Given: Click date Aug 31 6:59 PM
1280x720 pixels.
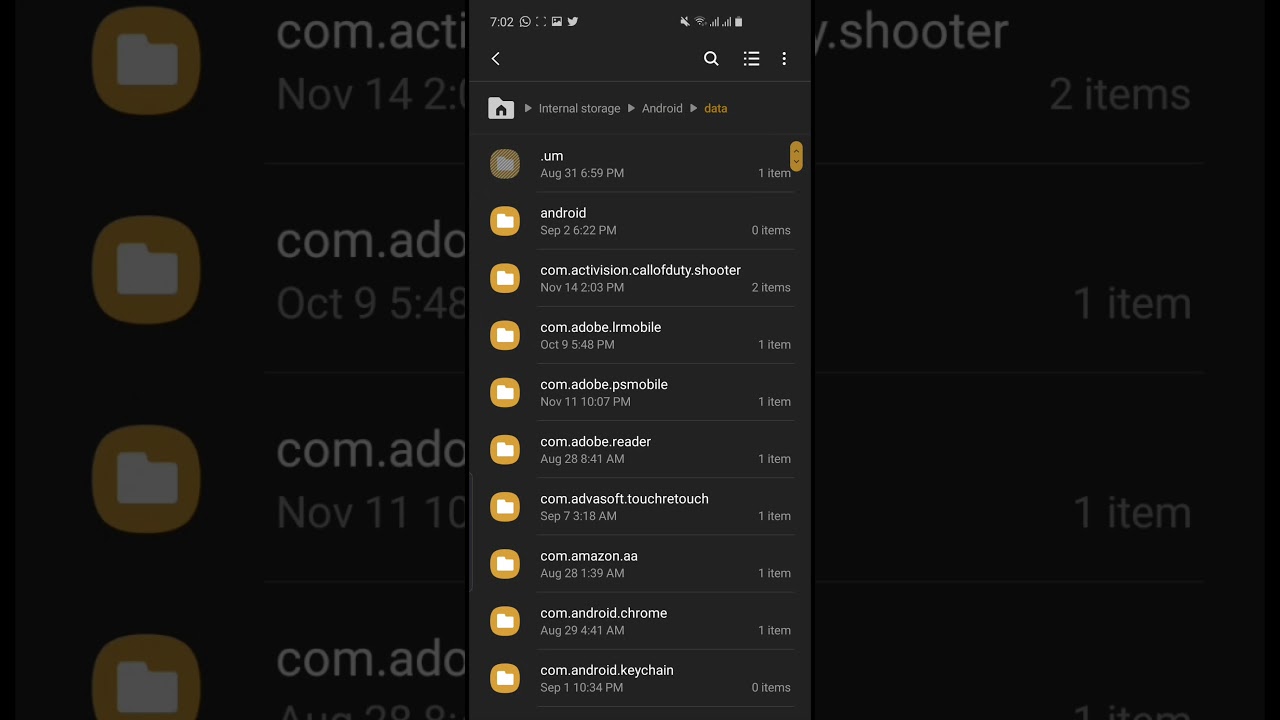Looking at the screenshot, I should point(582,173).
